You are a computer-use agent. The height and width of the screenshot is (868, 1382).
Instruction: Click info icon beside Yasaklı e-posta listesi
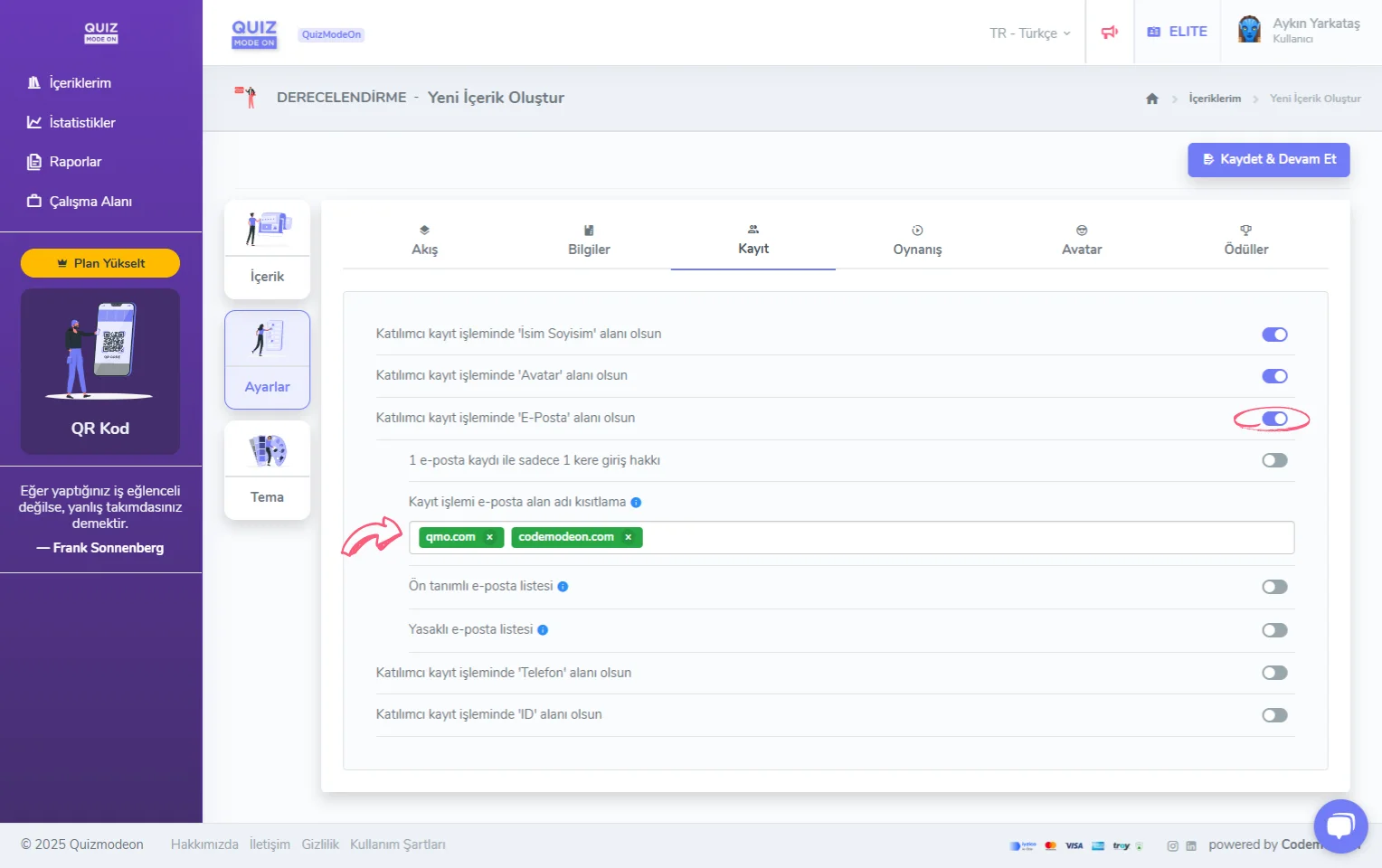(543, 630)
